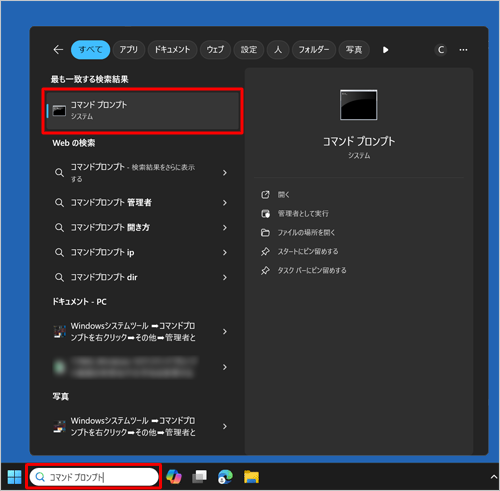Click the folder icon beside ファイルの場所を開く
The width and height of the screenshot is (500, 491).
point(265,233)
